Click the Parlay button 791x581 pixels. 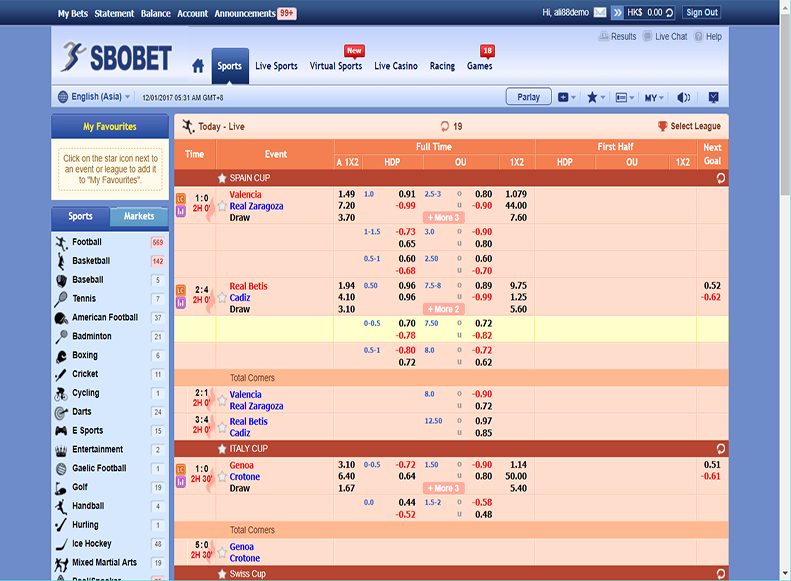528,97
